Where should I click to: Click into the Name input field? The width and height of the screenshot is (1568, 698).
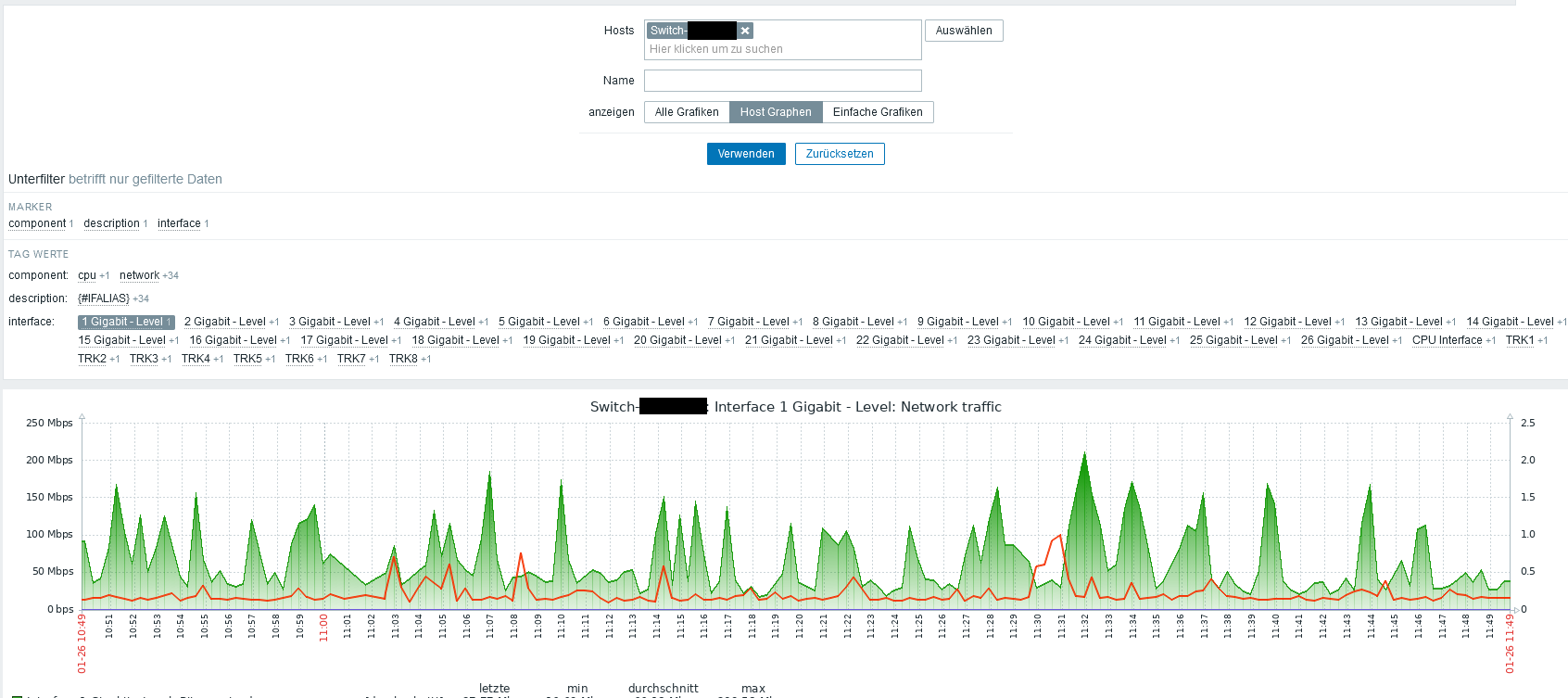tap(782, 81)
